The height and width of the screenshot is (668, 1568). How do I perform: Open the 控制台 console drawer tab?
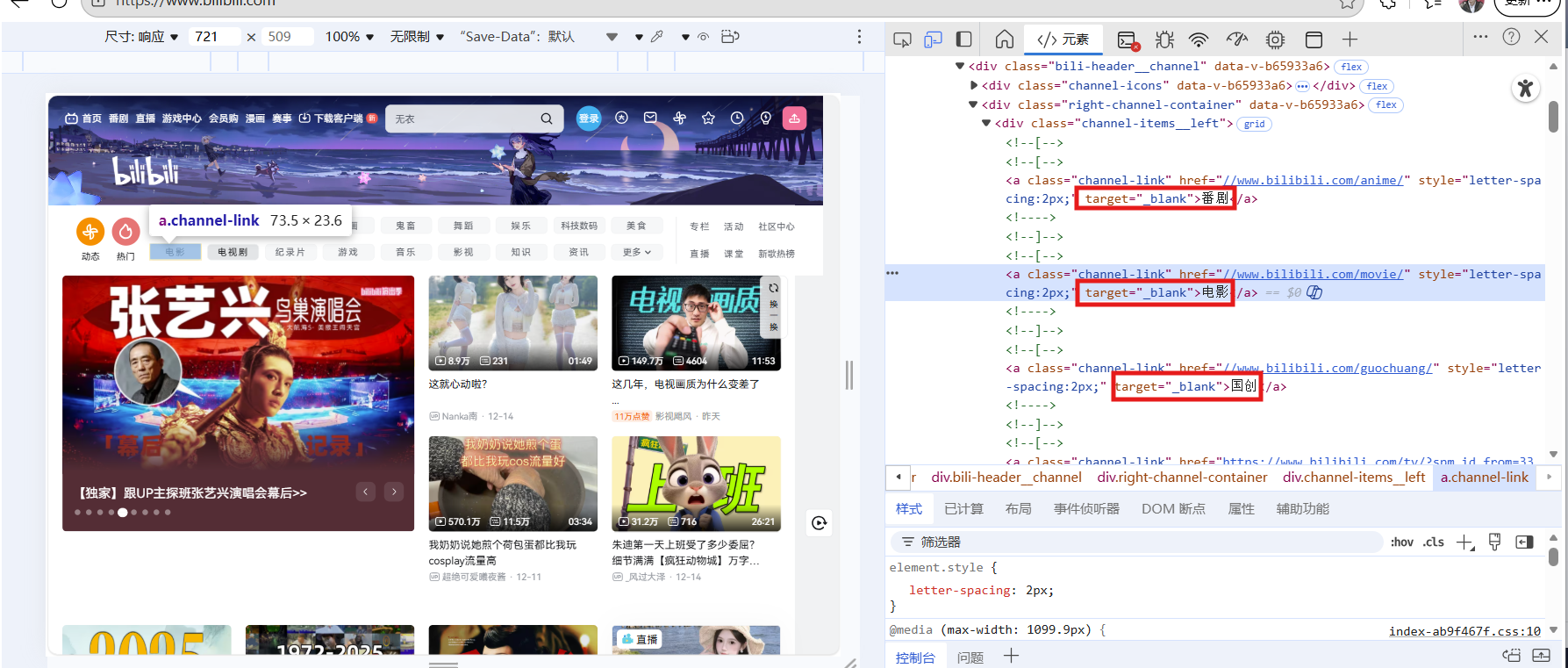point(915,657)
